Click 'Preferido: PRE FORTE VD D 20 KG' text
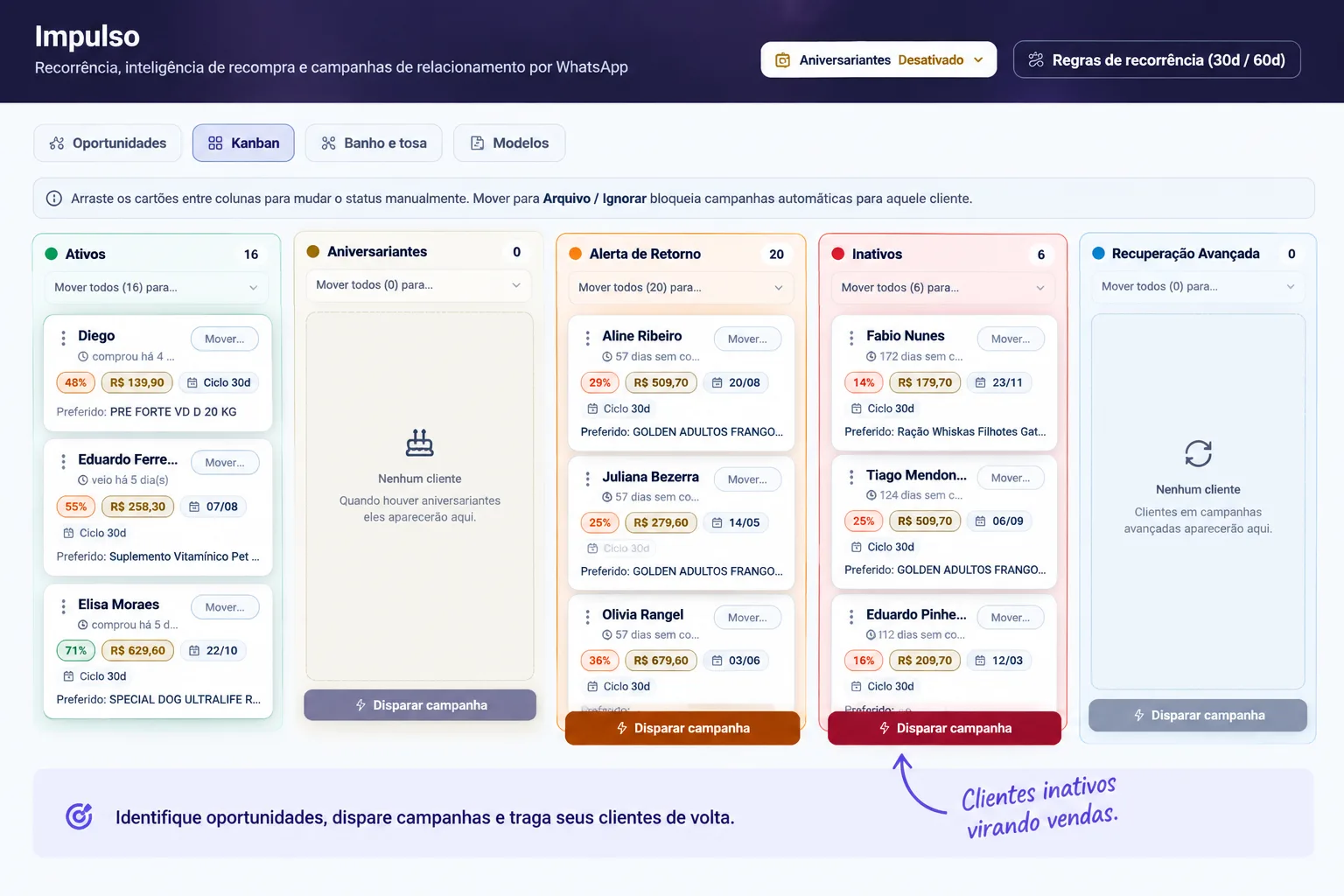The width and height of the screenshot is (1344, 896). click(x=146, y=411)
